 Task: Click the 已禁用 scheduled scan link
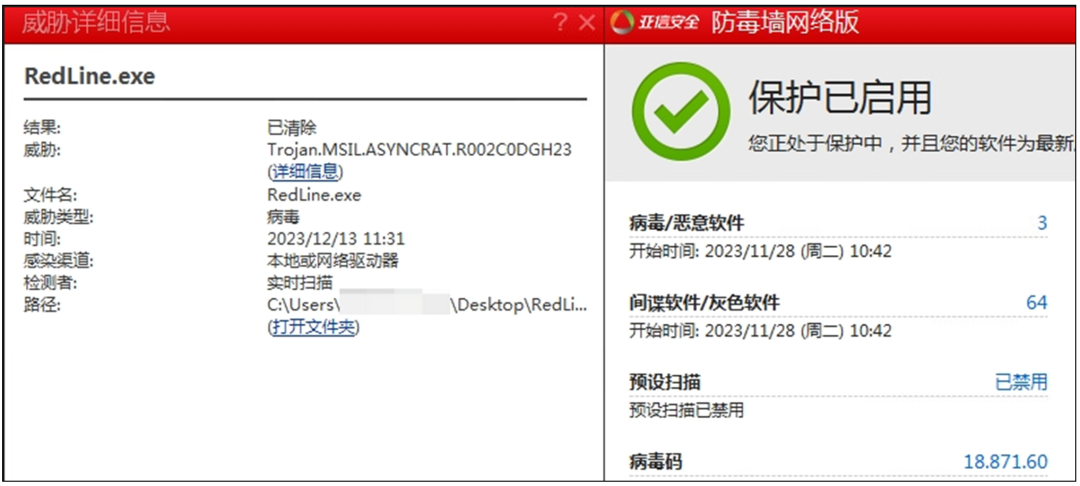(1021, 382)
